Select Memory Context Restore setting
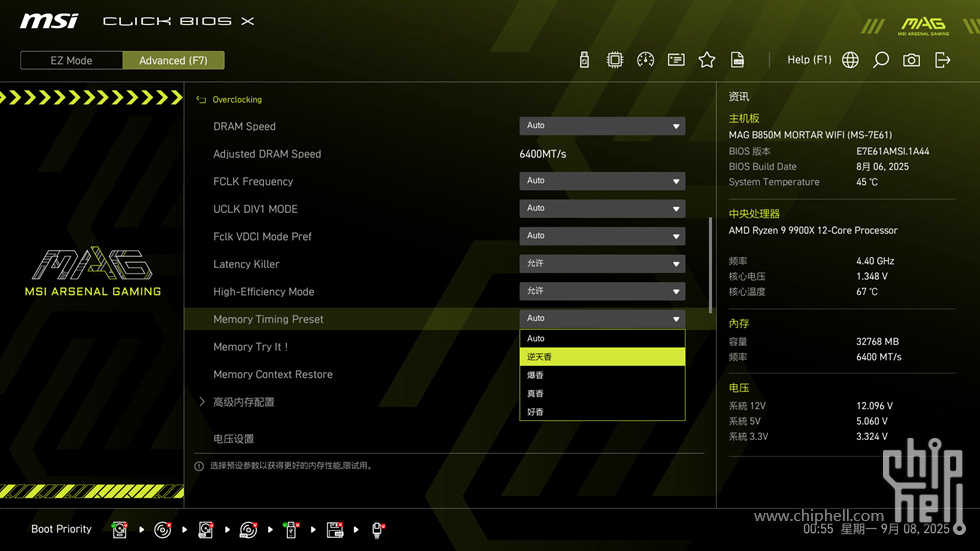The width and height of the screenshot is (980, 551). click(272, 374)
